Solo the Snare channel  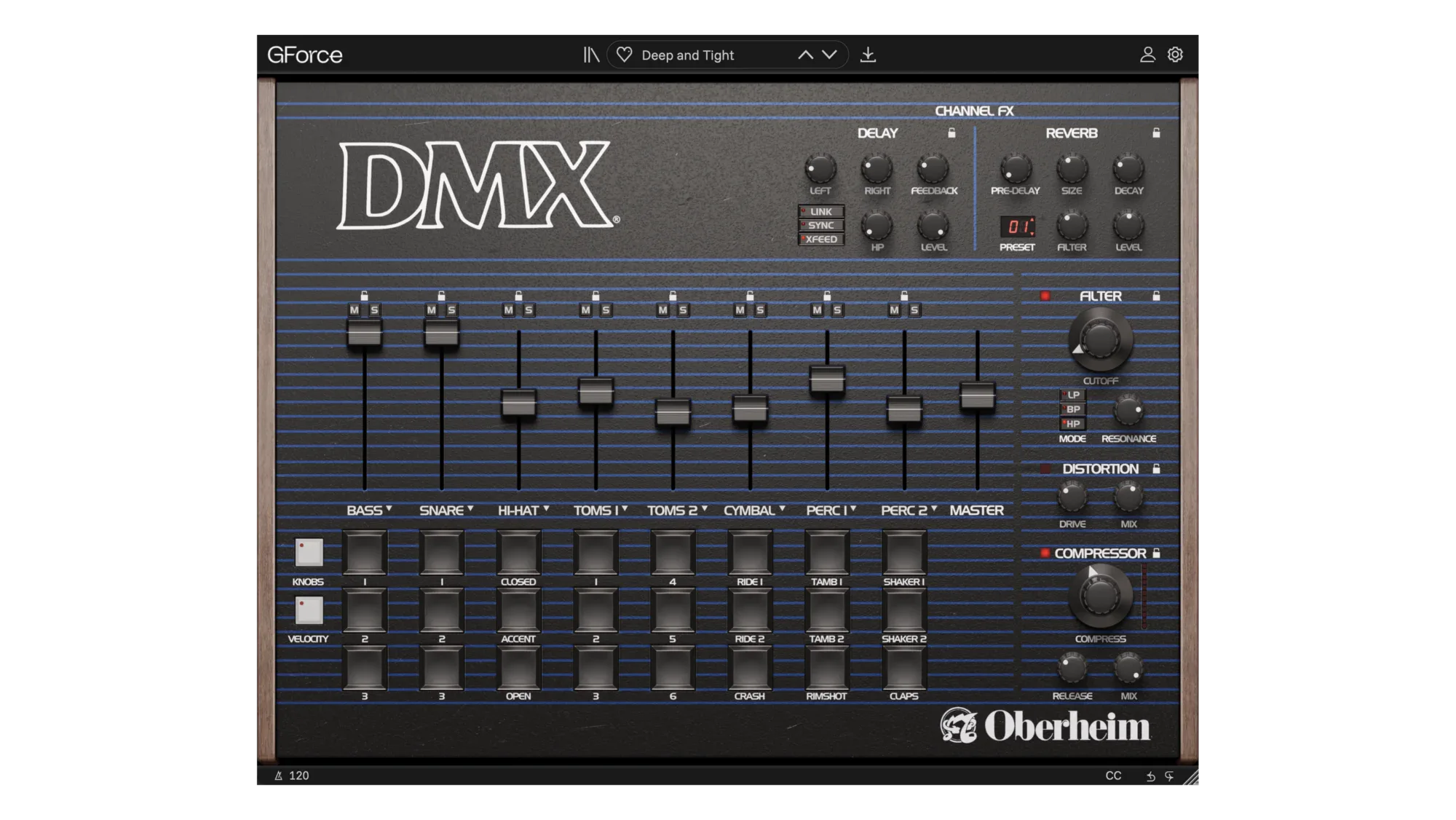click(x=451, y=310)
